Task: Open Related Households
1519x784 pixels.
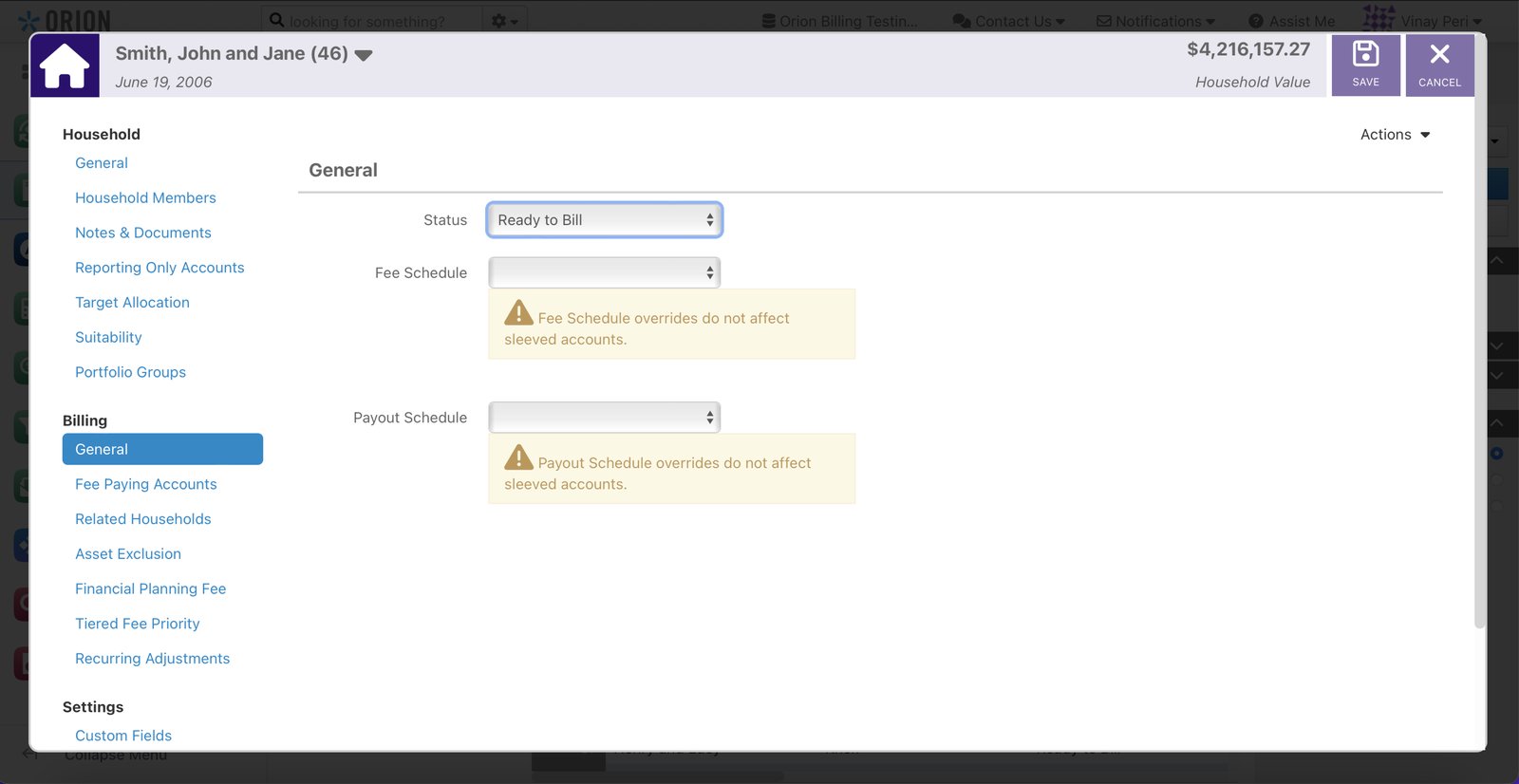Action: [142, 519]
